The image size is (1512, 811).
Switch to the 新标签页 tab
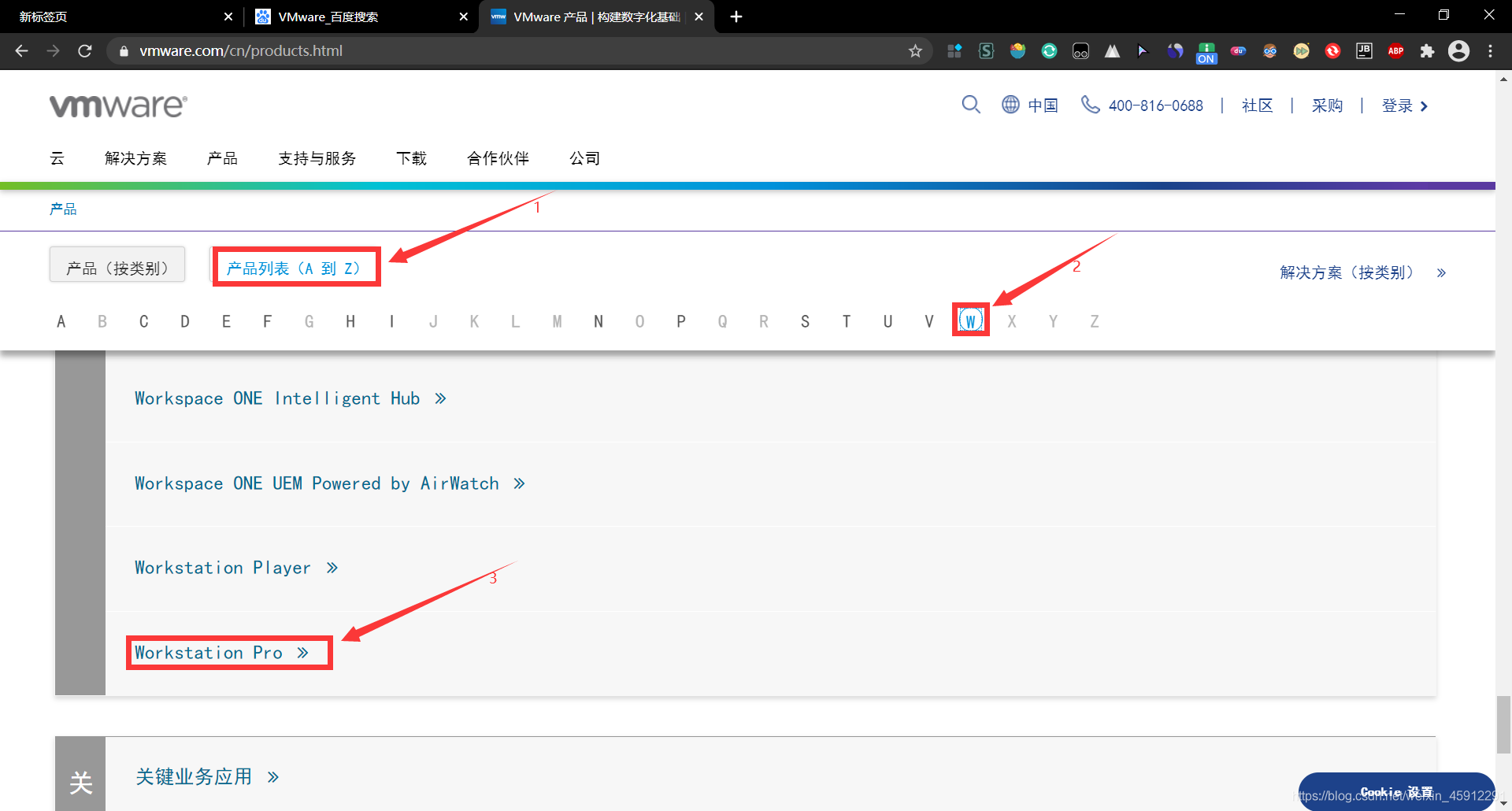click(118, 17)
